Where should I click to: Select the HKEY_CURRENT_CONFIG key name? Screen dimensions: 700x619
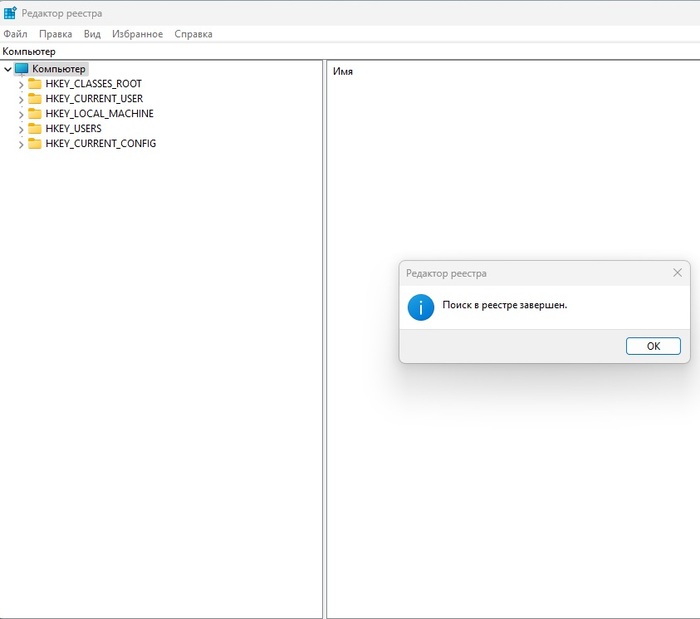[101, 143]
